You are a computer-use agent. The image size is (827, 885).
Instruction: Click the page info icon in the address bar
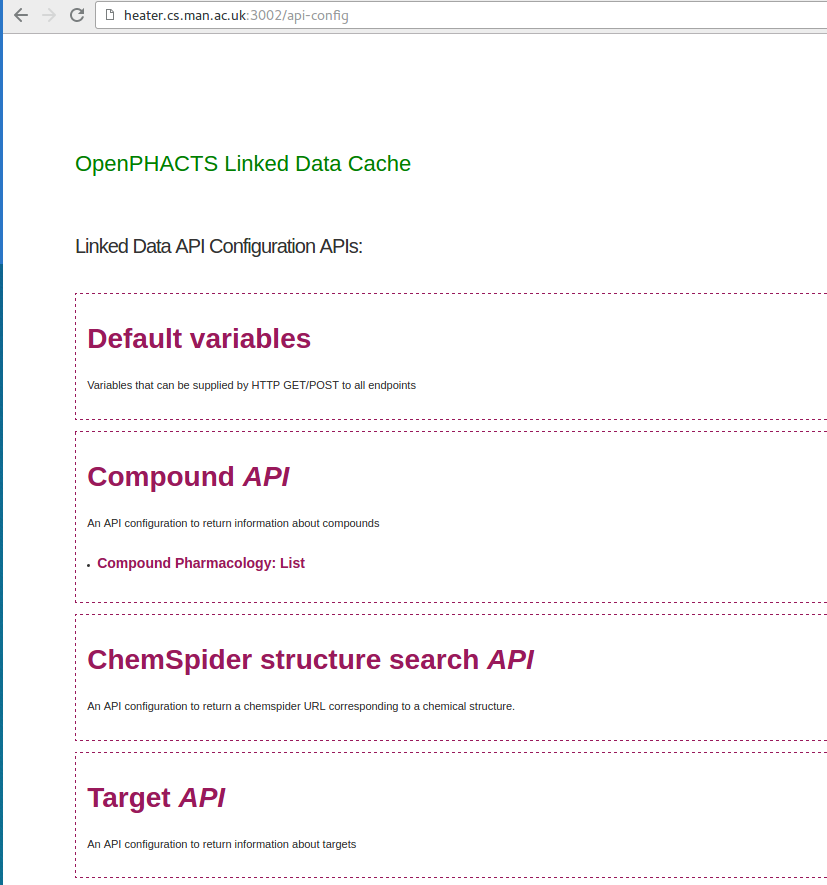tap(111, 15)
